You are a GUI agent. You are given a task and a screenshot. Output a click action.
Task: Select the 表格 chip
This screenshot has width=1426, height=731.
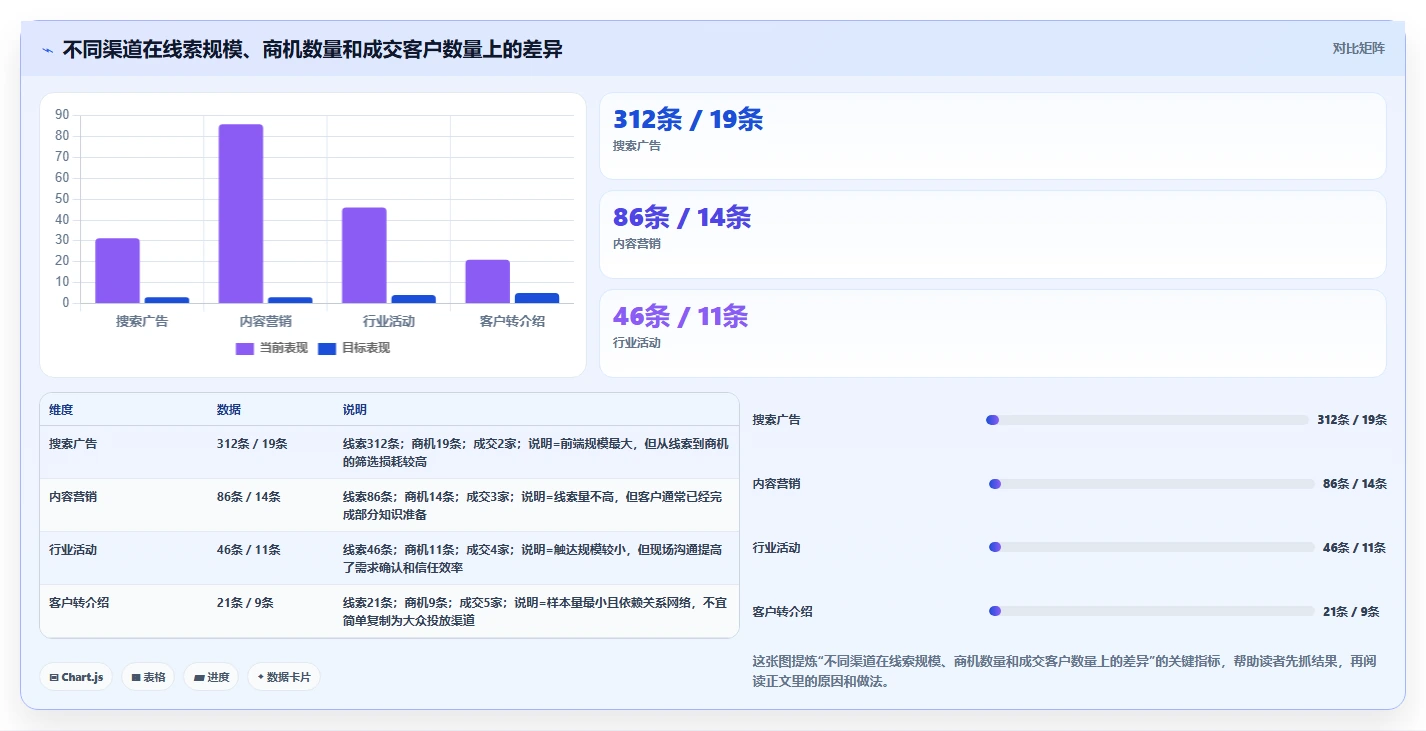click(x=148, y=677)
